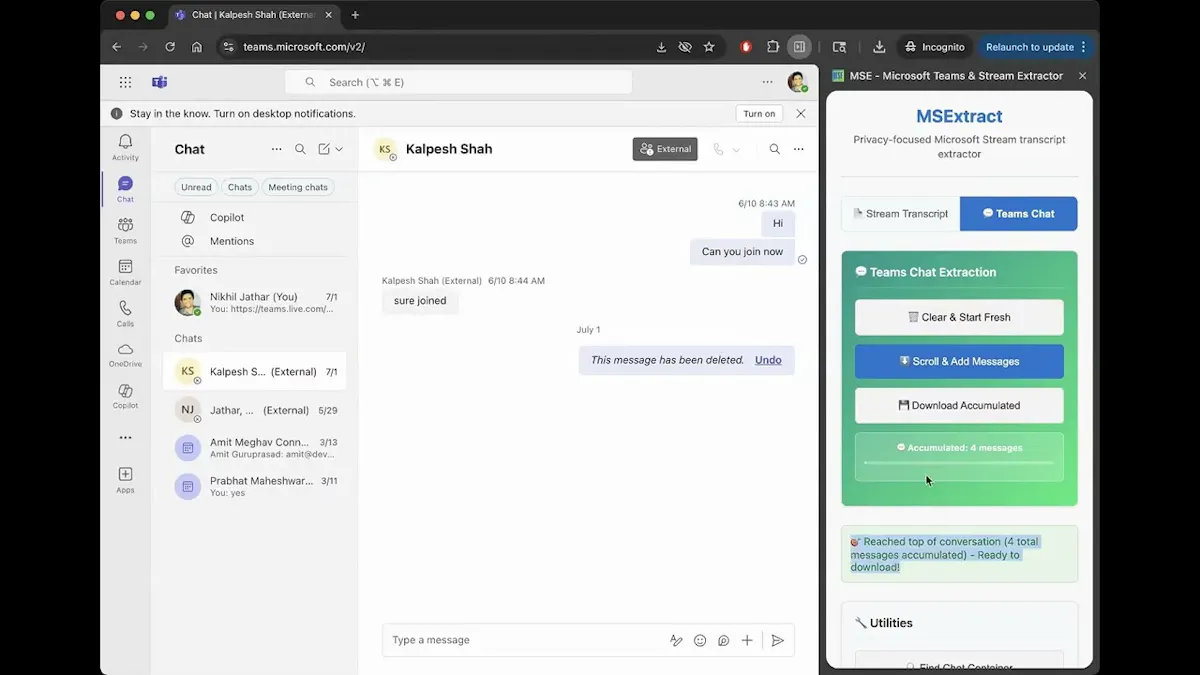Open the browser Extensions puzzle icon

(773, 47)
